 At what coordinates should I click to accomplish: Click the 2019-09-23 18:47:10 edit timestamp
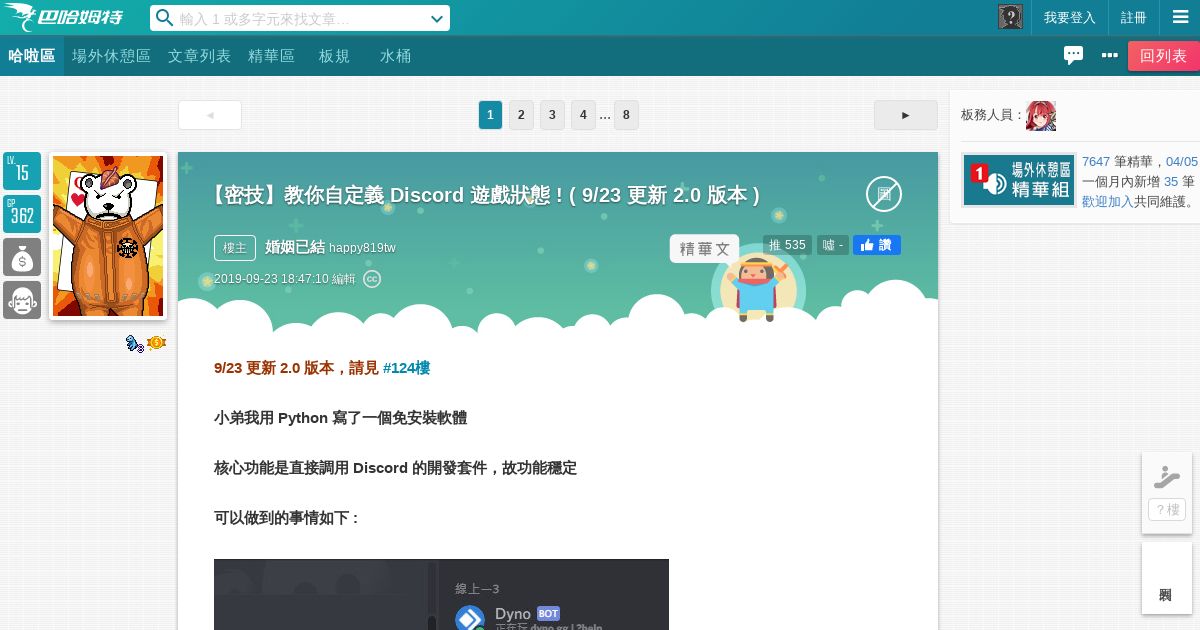coord(285,279)
